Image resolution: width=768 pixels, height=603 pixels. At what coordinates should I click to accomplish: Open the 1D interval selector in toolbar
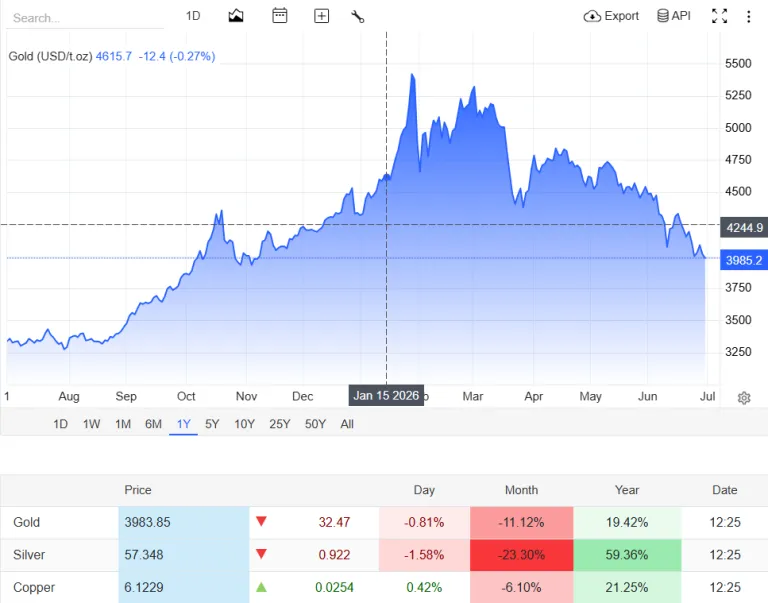click(193, 16)
